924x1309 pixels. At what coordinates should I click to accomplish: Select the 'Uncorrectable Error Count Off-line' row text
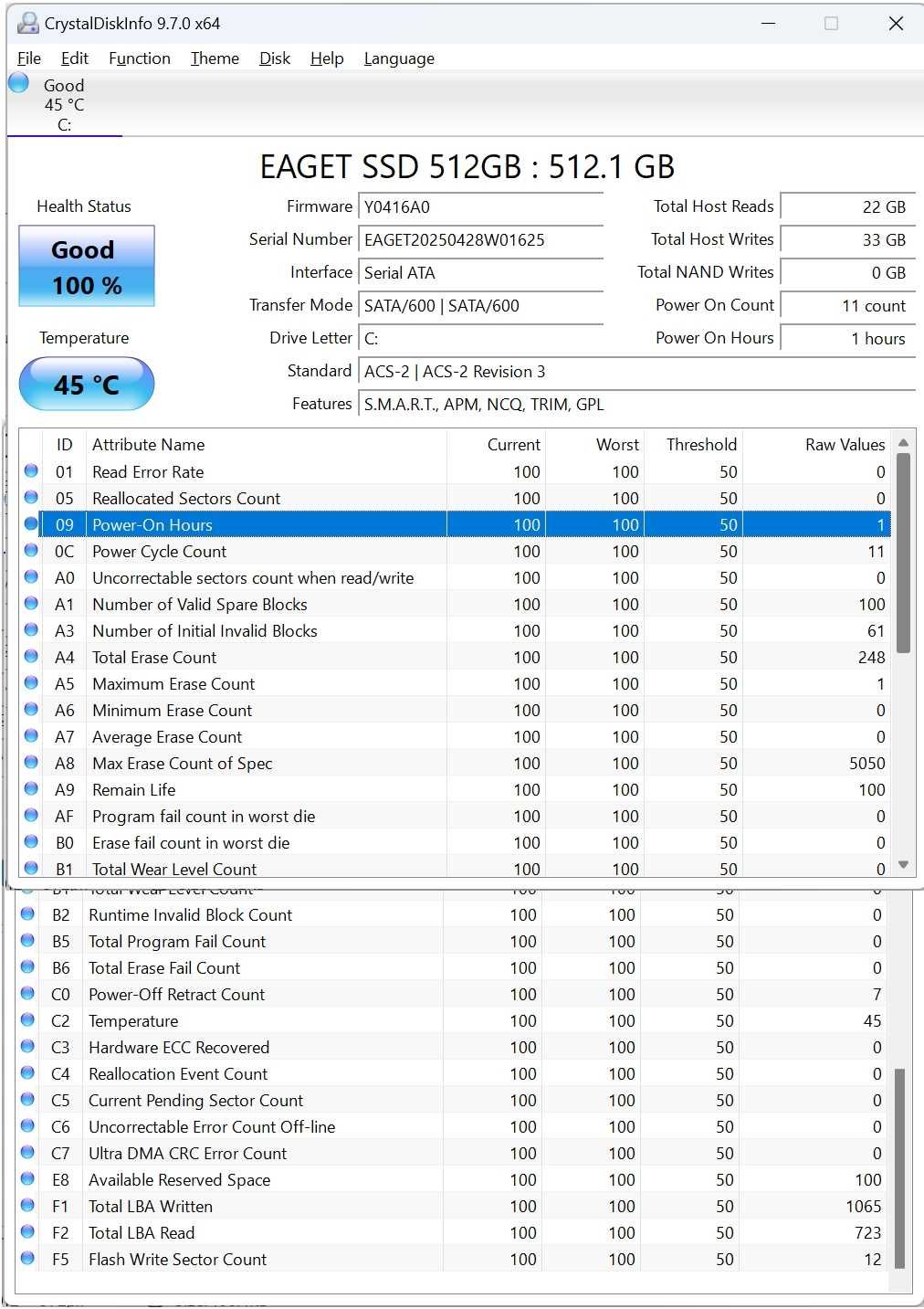point(212,1126)
